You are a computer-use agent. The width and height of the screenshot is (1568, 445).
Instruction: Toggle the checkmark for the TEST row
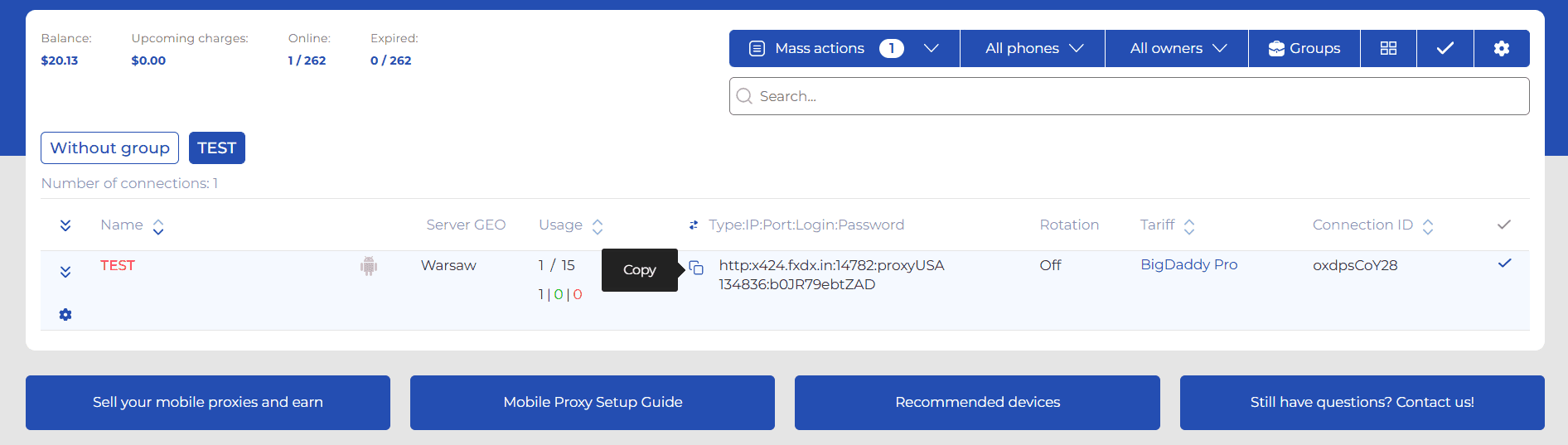pos(1504,264)
